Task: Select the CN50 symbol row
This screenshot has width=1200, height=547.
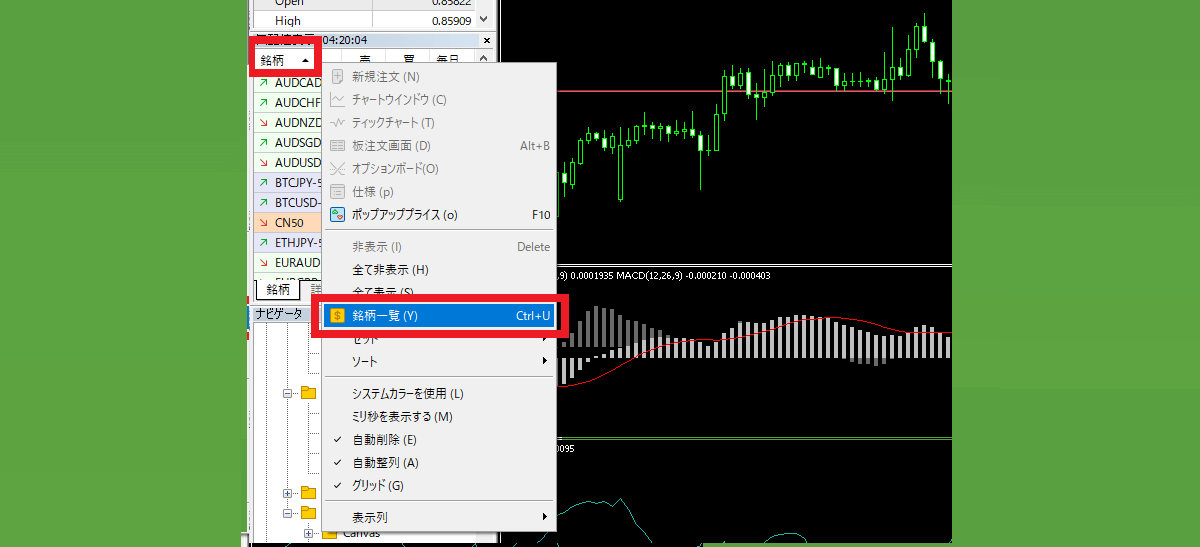Action: 289,223
